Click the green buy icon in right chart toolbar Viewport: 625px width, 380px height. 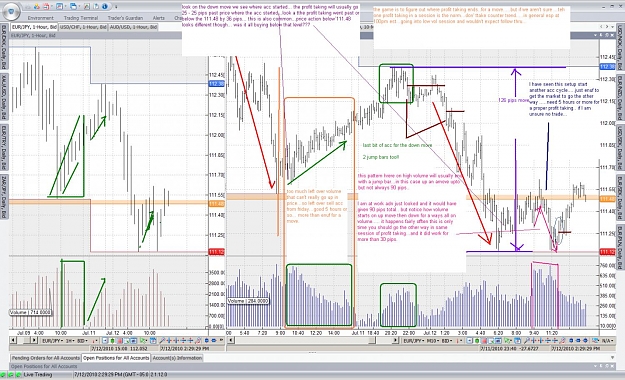477,341
